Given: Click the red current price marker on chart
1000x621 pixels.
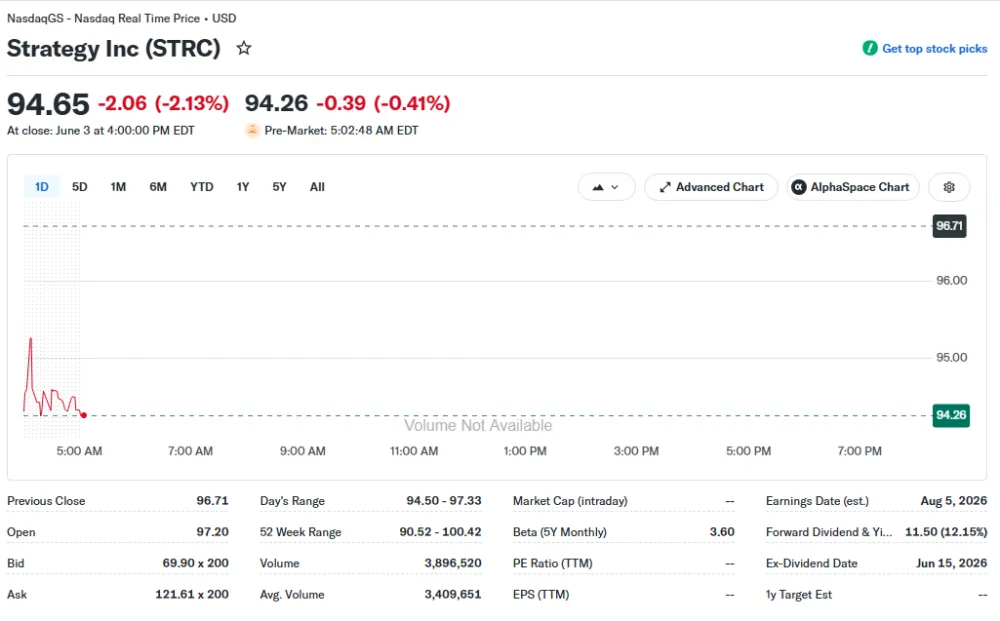Looking at the screenshot, I should pyautogui.click(x=84, y=415).
